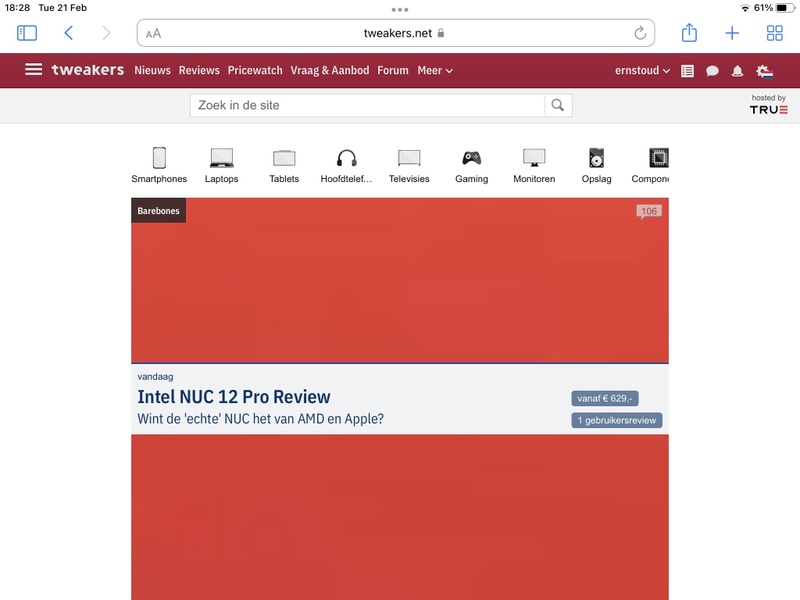800x600 pixels.
Task: Select the tweakers.net address bar
Action: [x=396, y=33]
